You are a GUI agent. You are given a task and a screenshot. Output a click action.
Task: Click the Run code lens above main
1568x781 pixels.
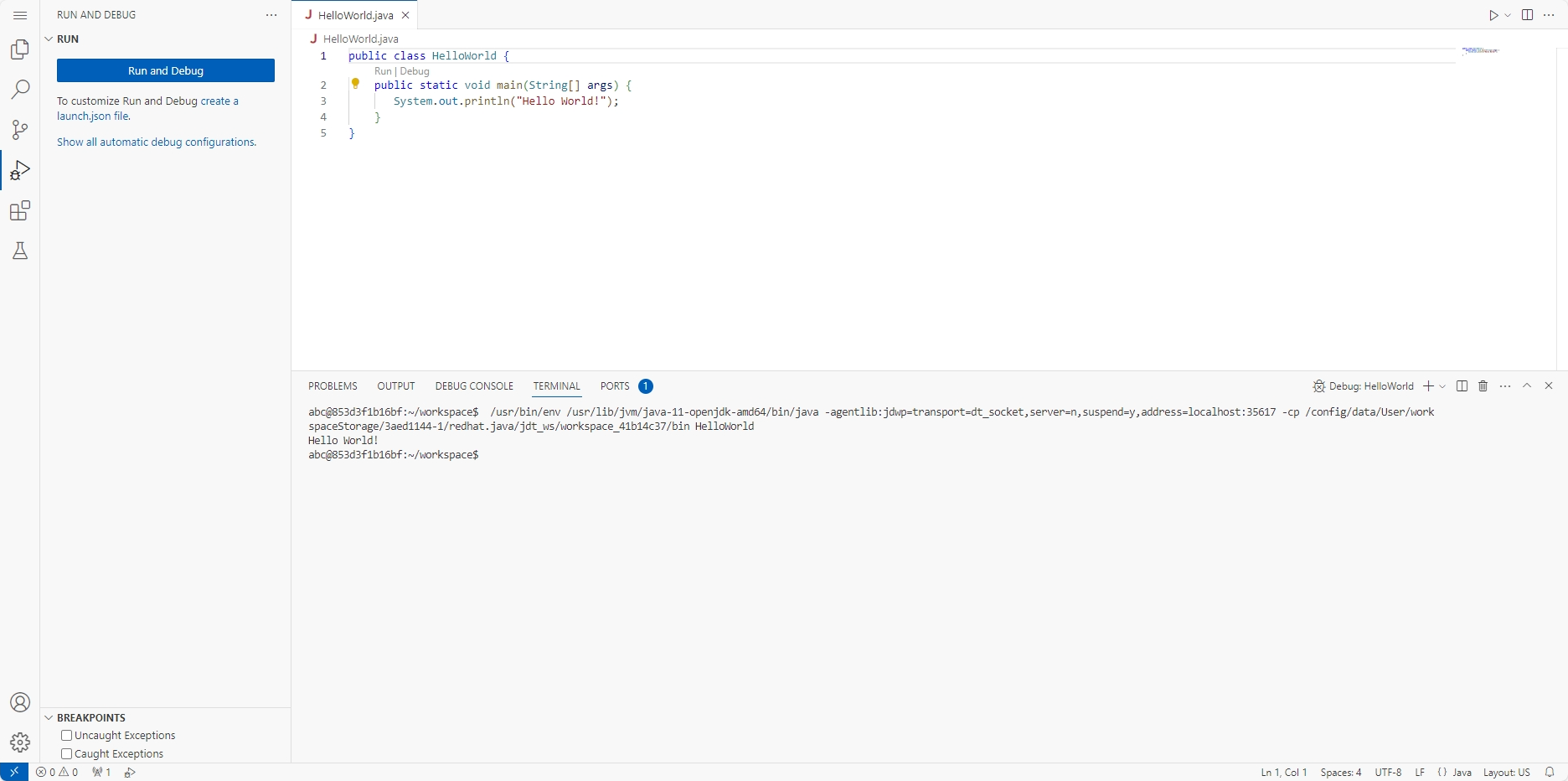[383, 71]
